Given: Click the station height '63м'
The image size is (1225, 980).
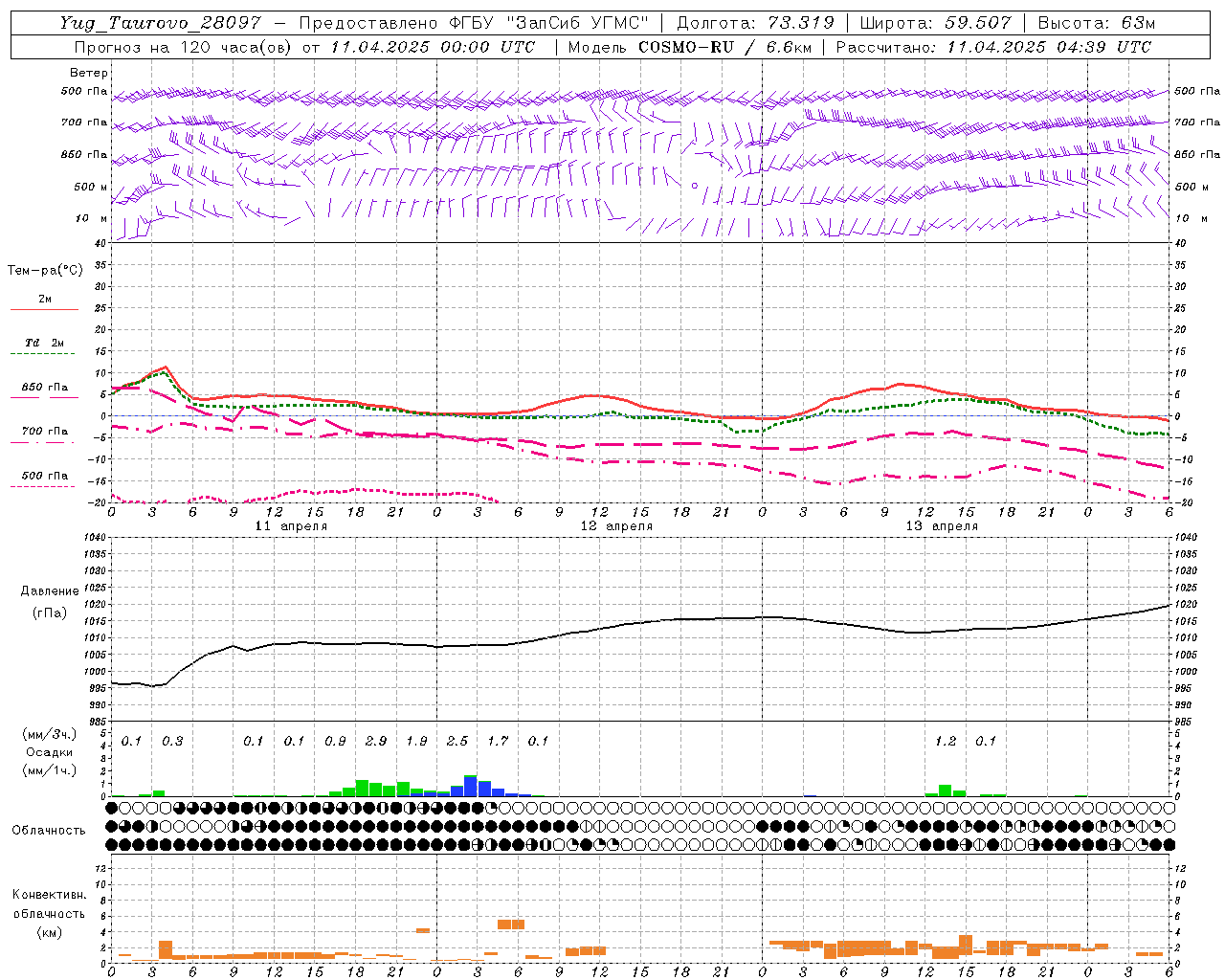Looking at the screenshot, I should 1138,23.
